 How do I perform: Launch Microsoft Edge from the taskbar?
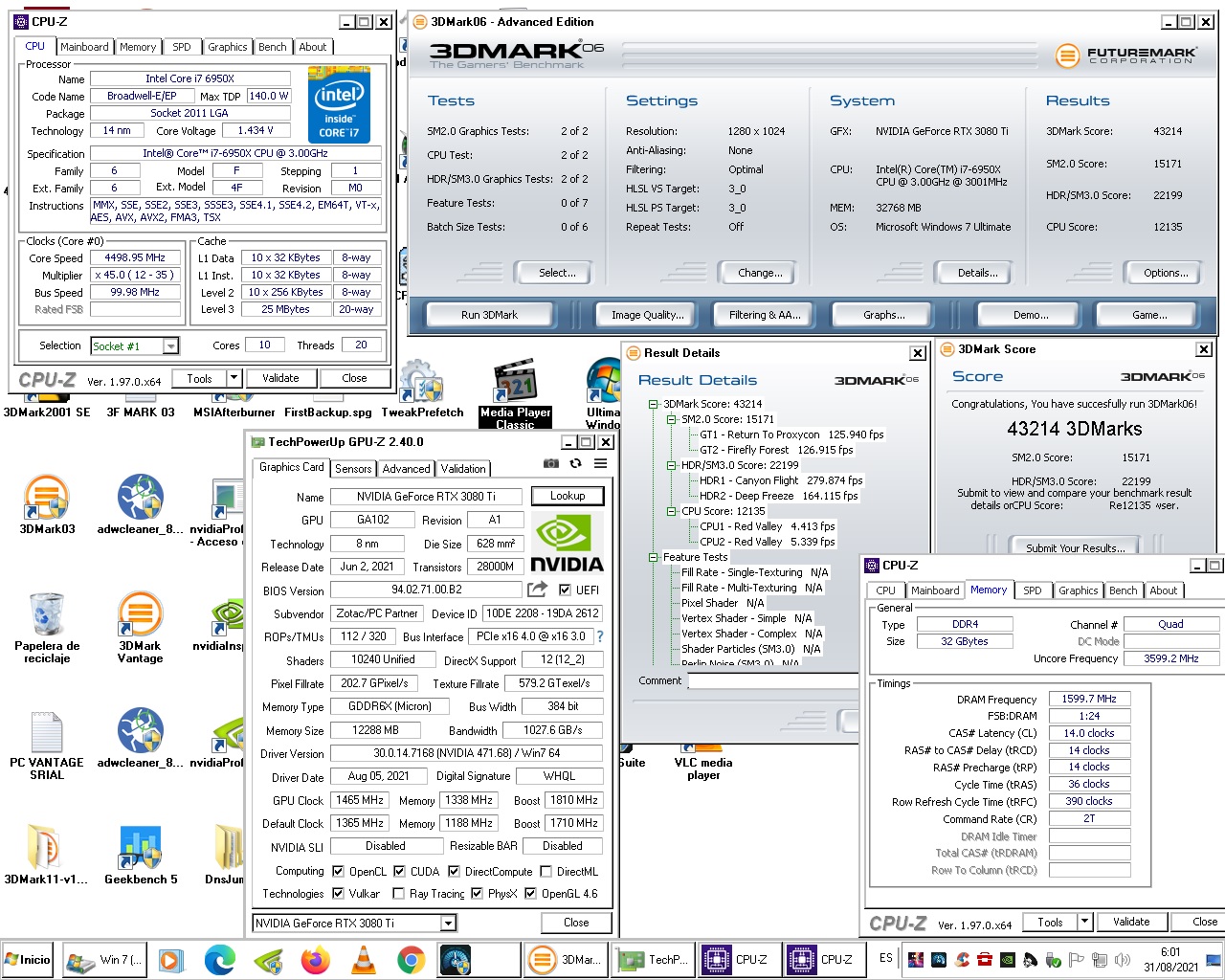(x=220, y=959)
